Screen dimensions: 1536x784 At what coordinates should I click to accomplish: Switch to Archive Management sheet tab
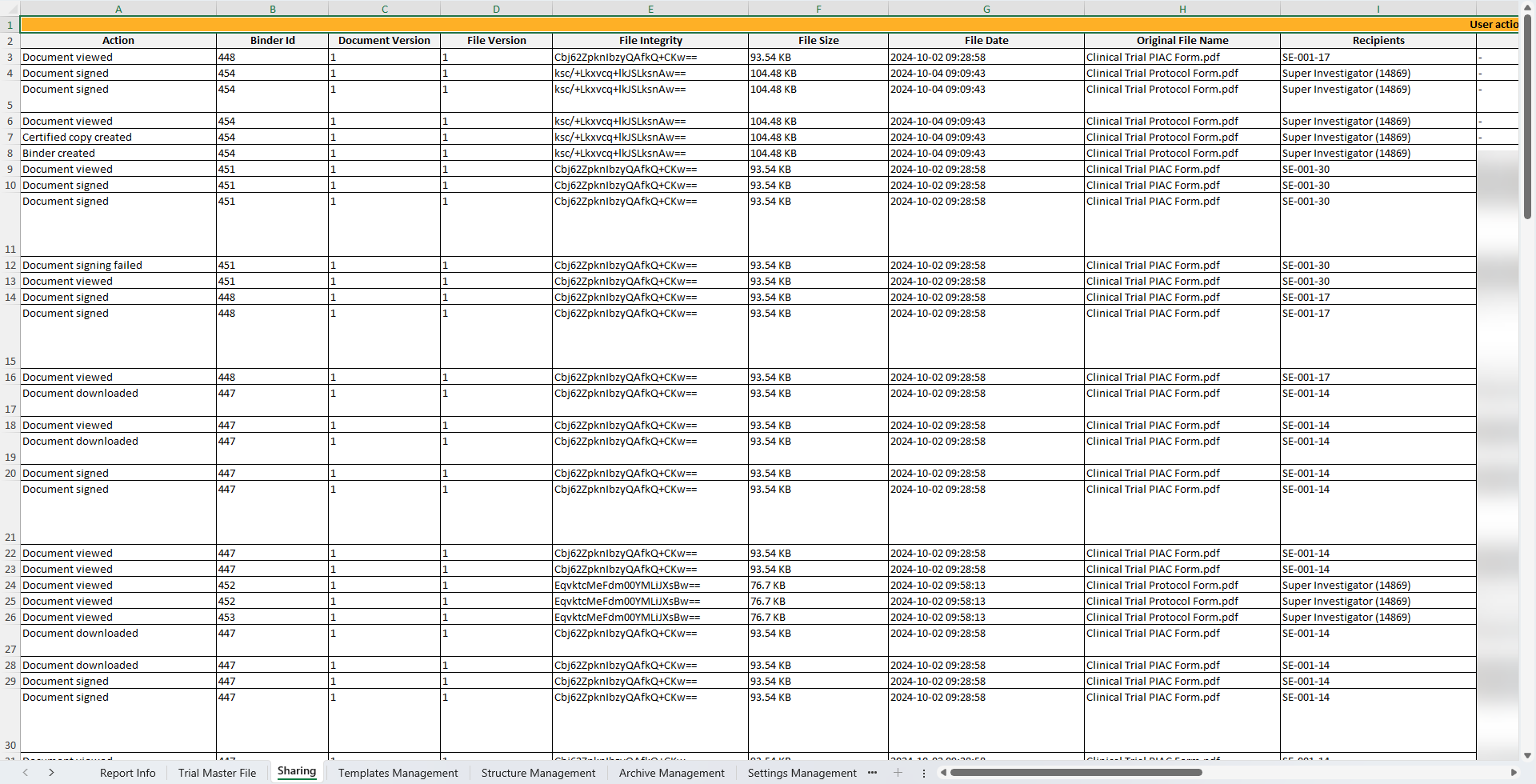[x=671, y=773]
